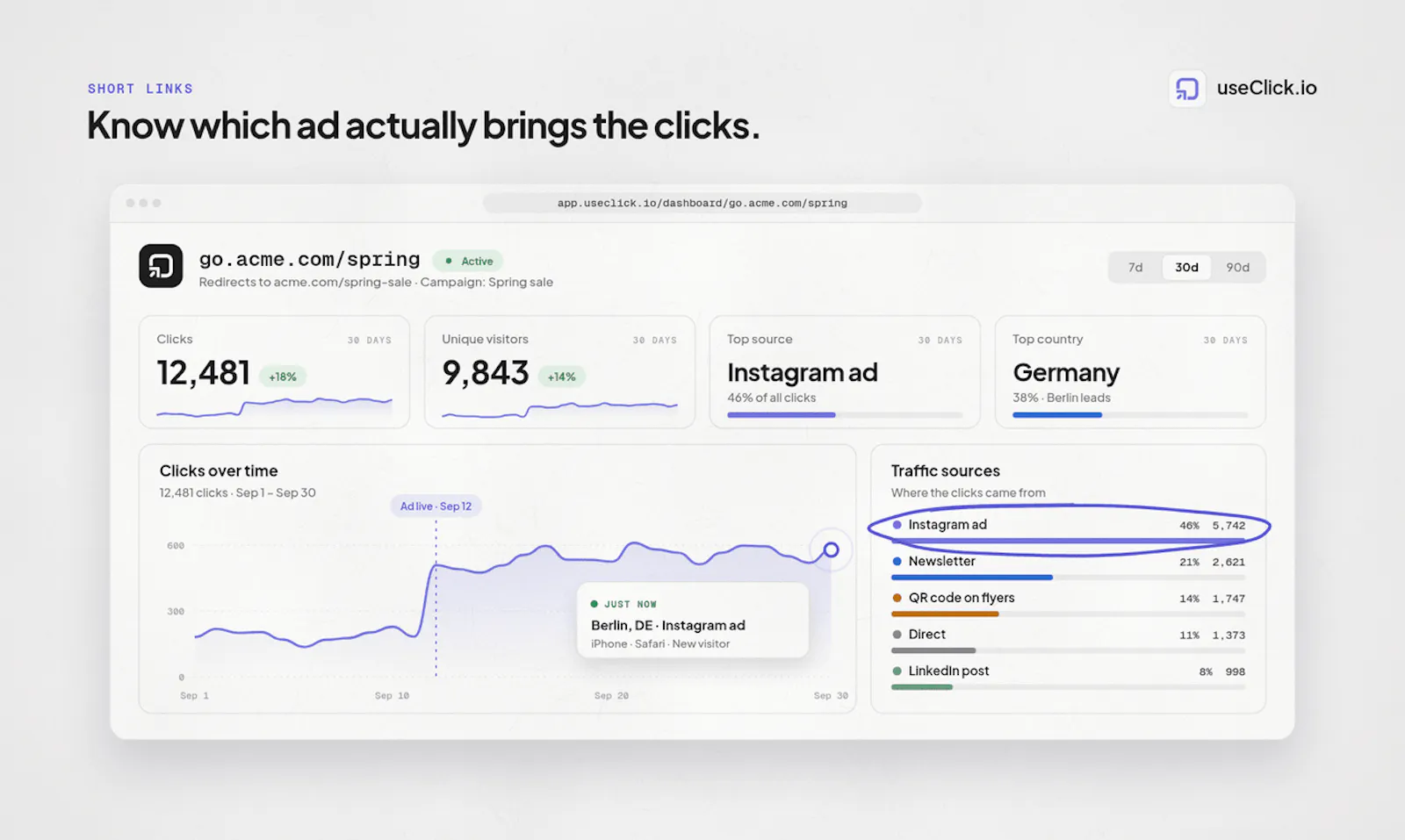The width and height of the screenshot is (1405, 840).
Task: Click the black link icon beside go.acme.com/spring
Action: (161, 266)
